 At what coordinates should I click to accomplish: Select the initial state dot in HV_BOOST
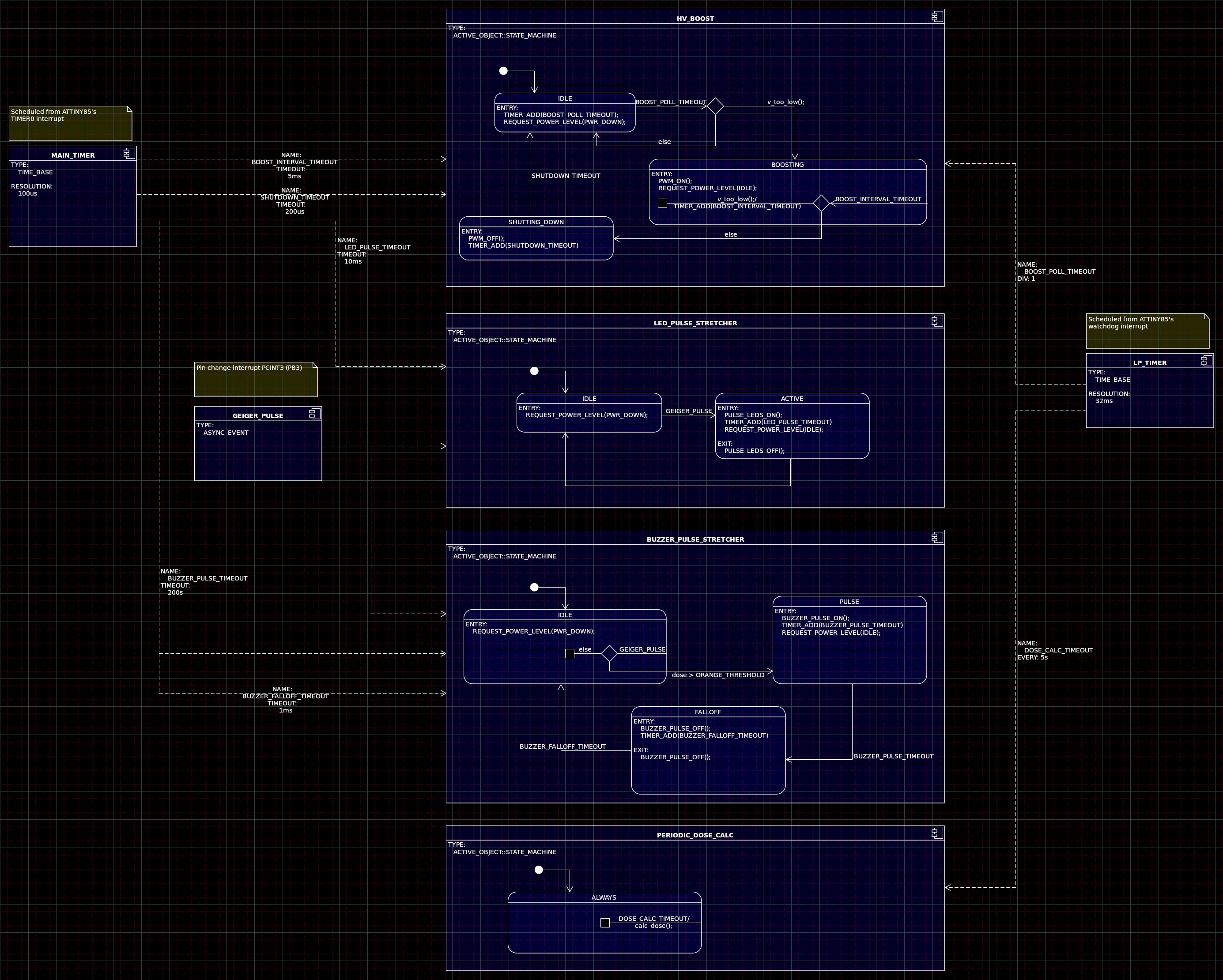tap(503, 71)
